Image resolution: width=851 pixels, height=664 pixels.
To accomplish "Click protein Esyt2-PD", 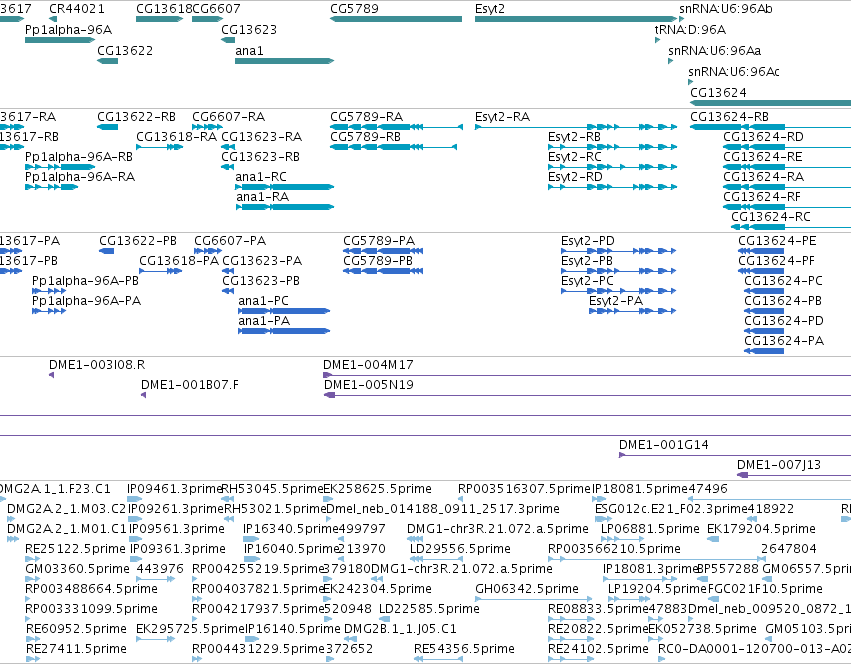I will 588,242.
